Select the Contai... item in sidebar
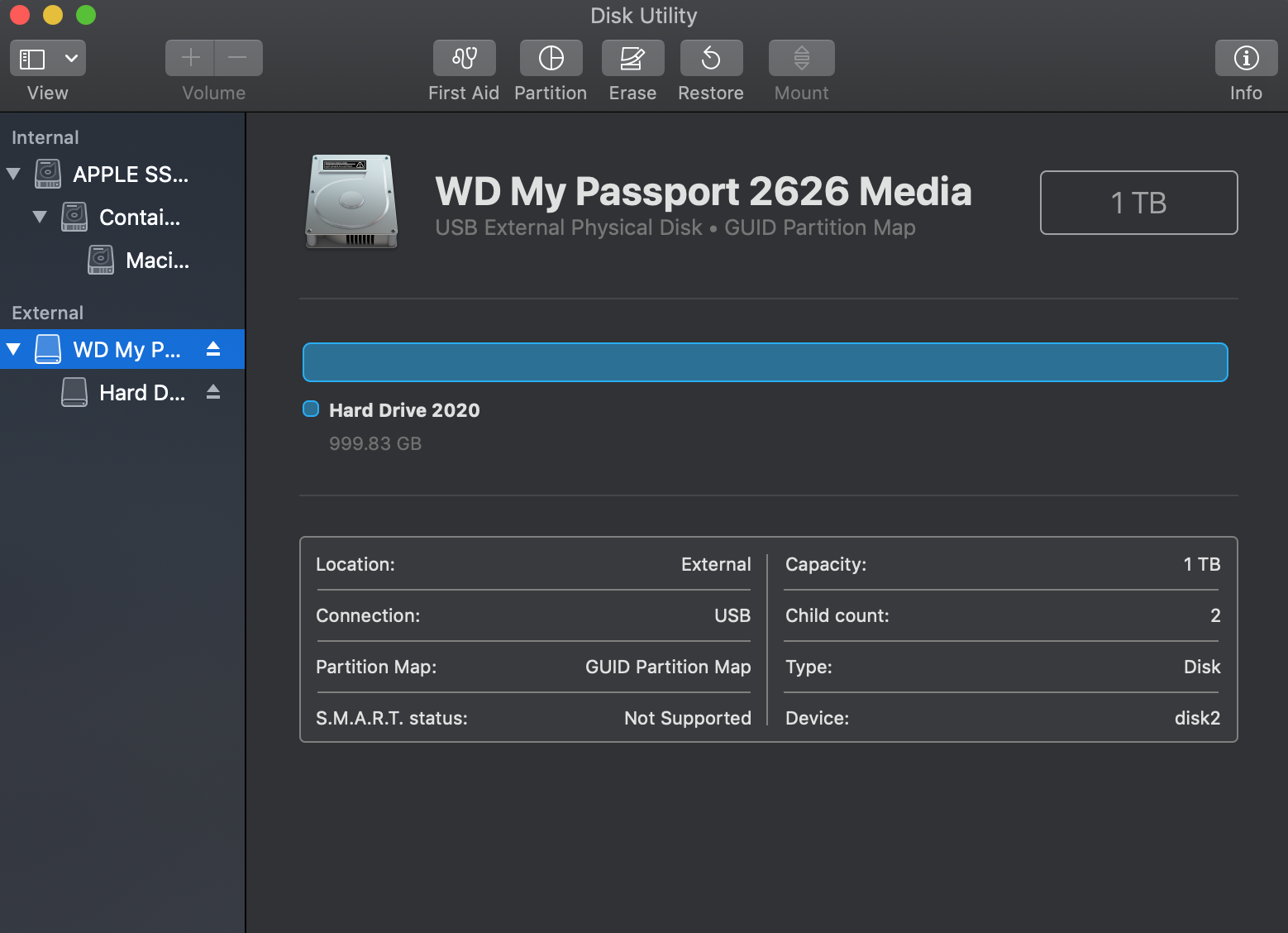This screenshot has width=1288, height=933. click(140, 218)
